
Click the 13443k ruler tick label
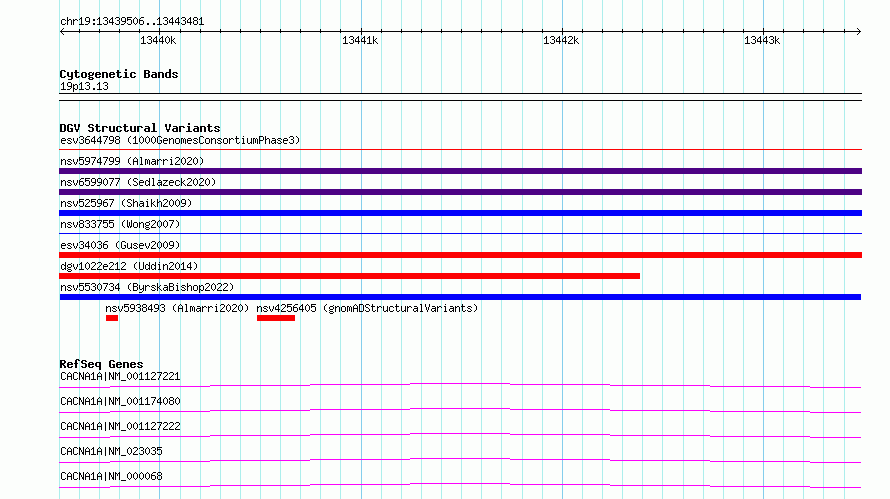click(x=762, y=40)
